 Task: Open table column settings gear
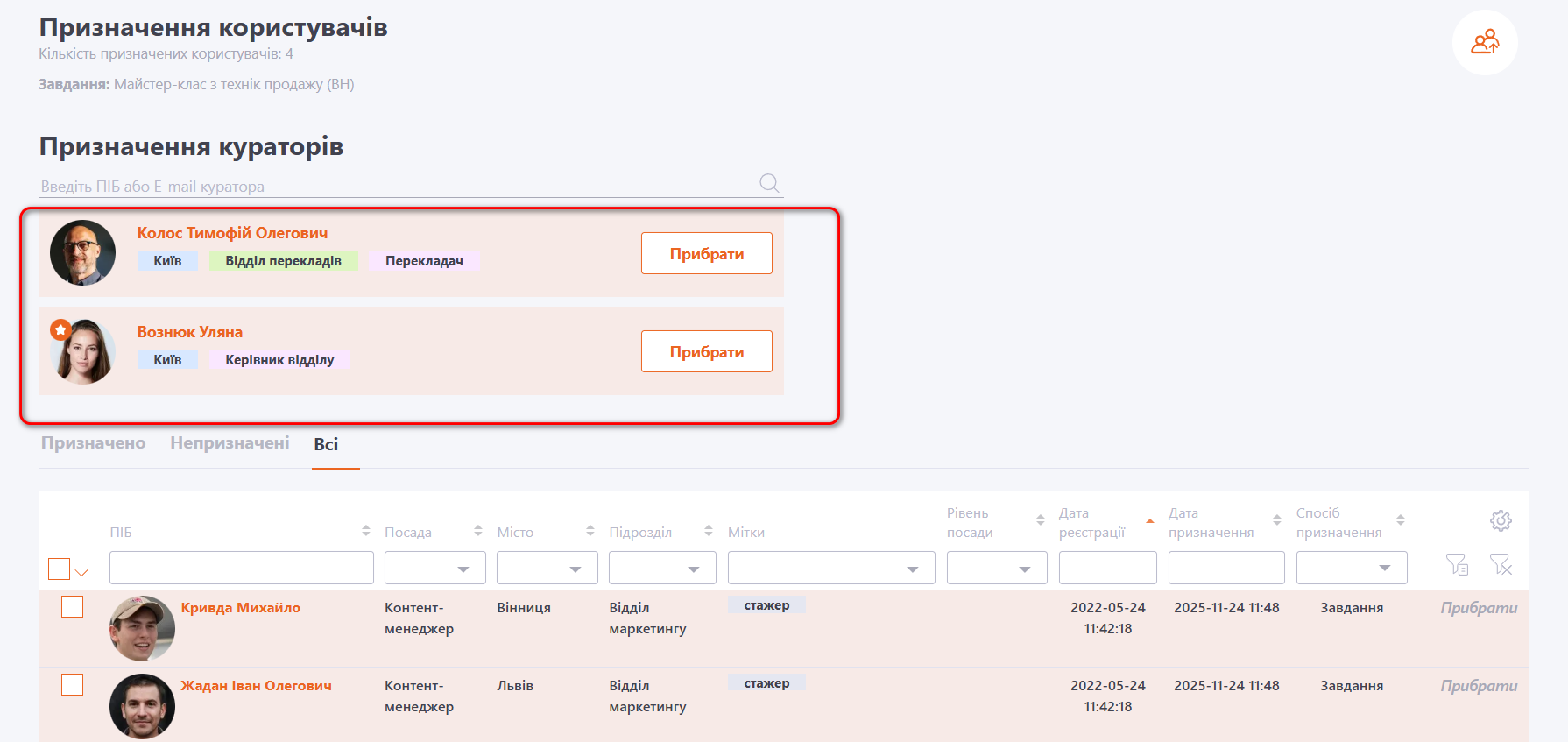pyautogui.click(x=1501, y=520)
